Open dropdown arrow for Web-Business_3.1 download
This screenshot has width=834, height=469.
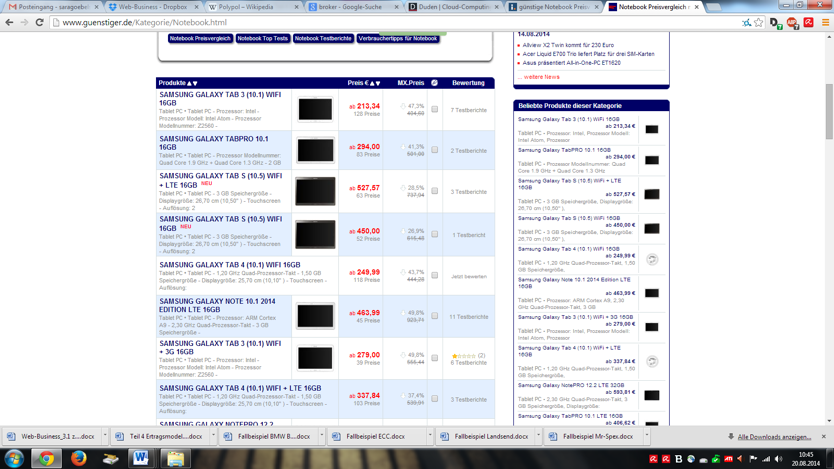pos(102,437)
